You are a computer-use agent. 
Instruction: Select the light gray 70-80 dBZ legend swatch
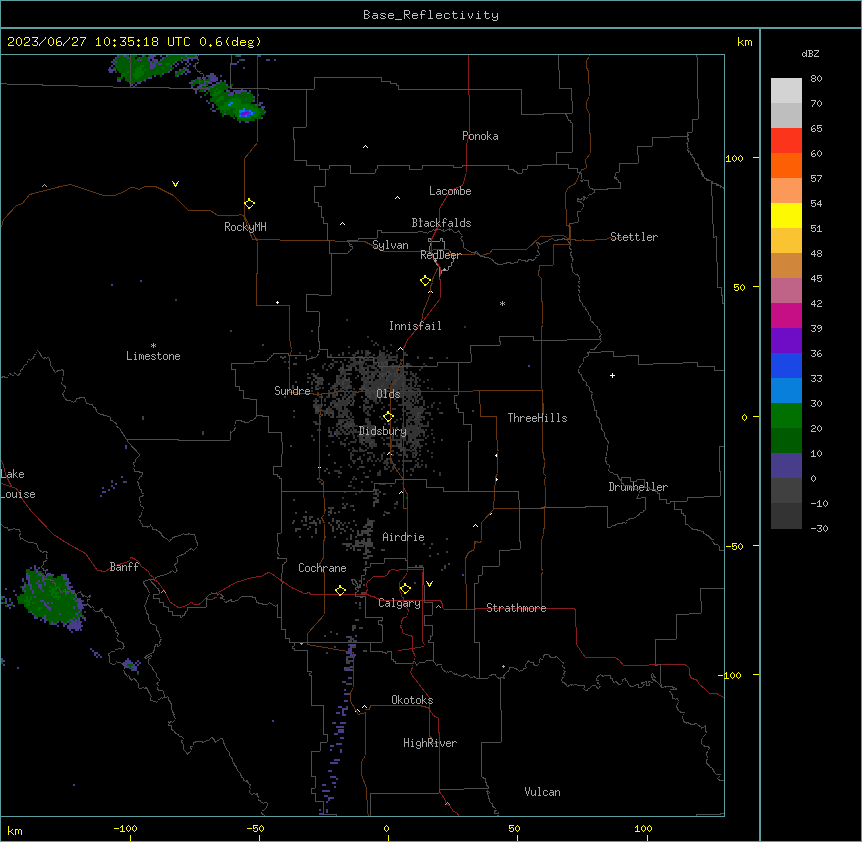[786, 91]
